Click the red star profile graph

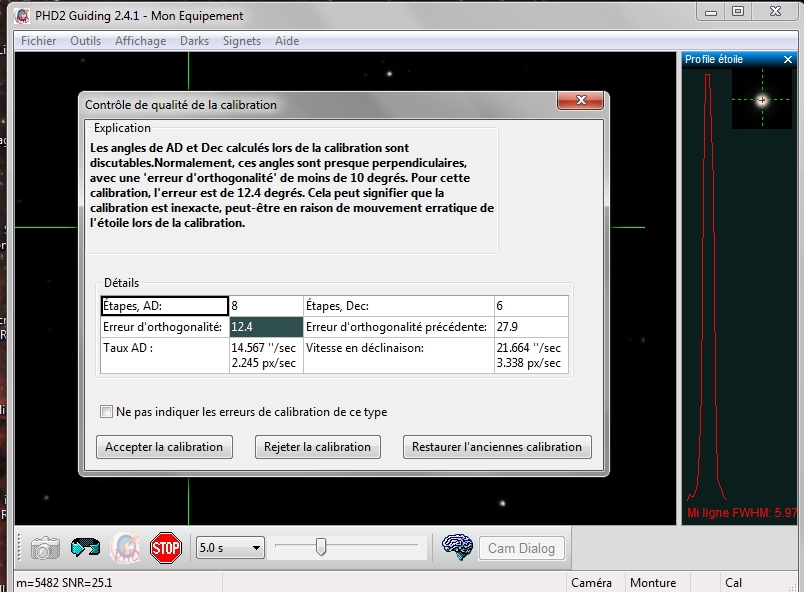[708, 287]
